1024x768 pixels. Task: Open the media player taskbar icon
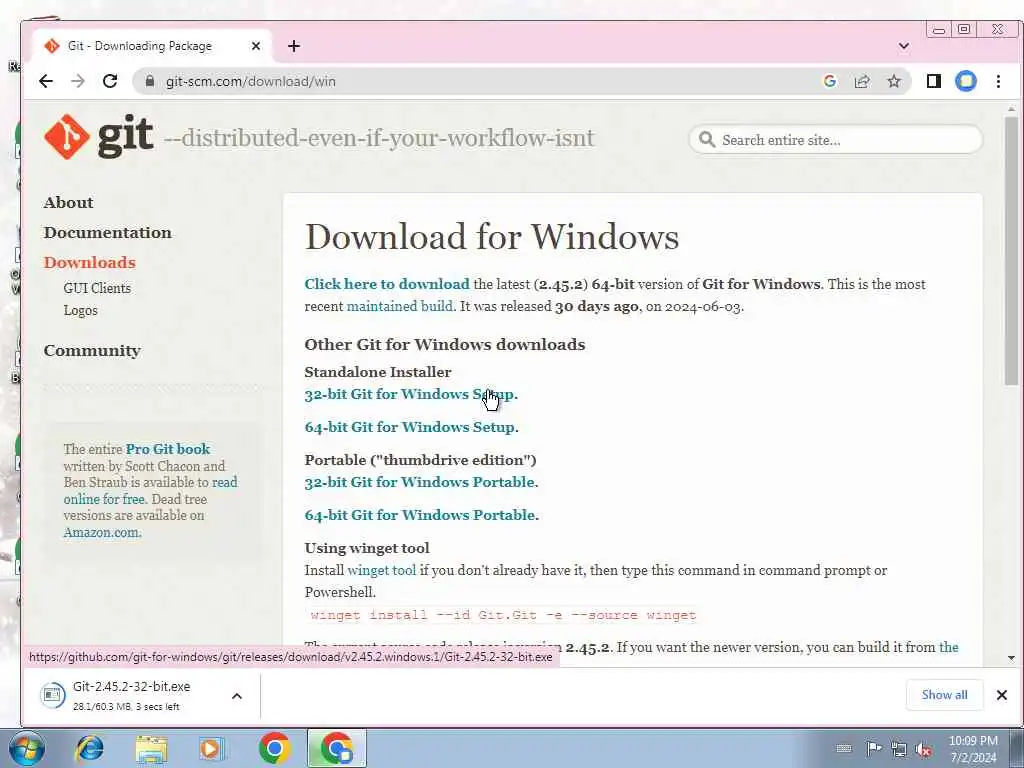click(x=212, y=748)
